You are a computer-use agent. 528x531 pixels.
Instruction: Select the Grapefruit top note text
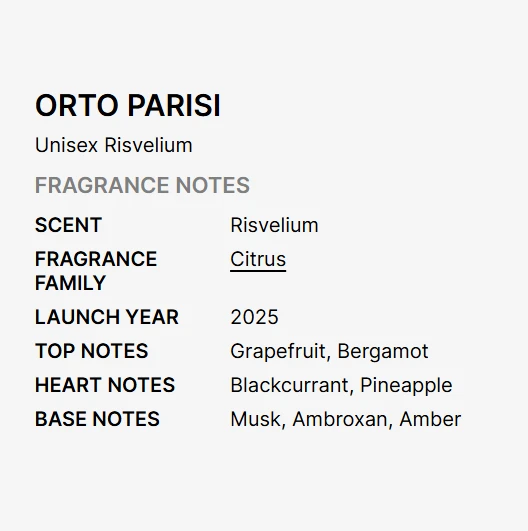278,352
